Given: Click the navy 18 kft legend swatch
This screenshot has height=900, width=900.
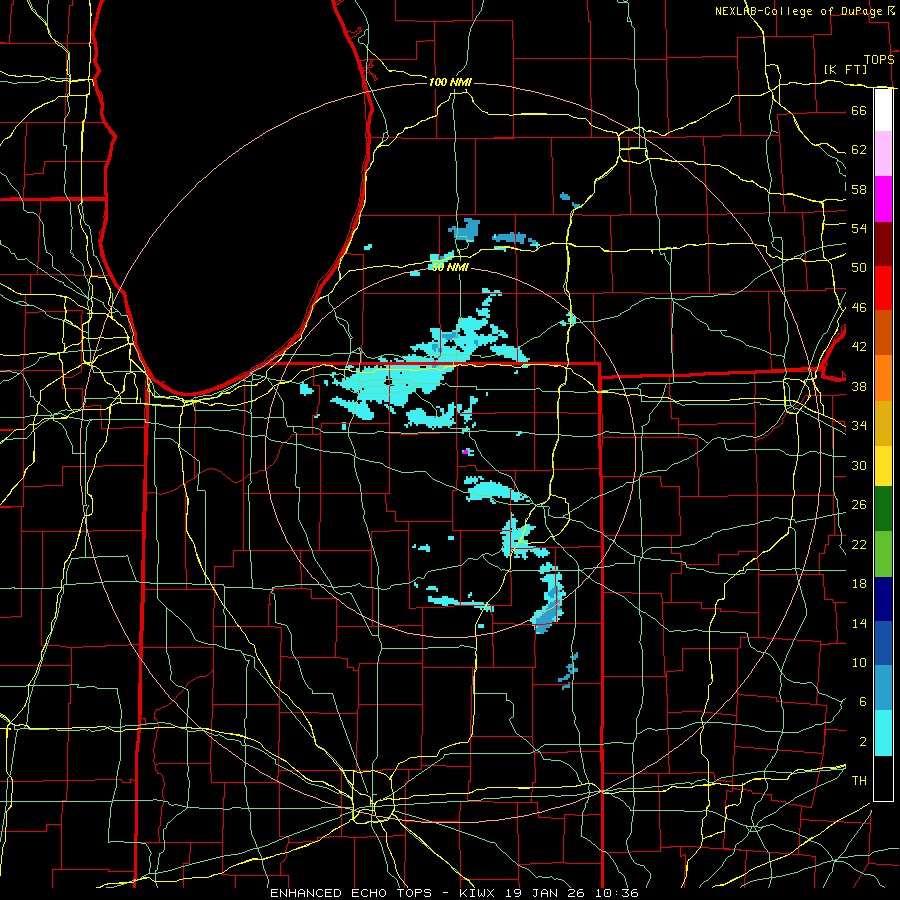Looking at the screenshot, I should tap(883, 599).
